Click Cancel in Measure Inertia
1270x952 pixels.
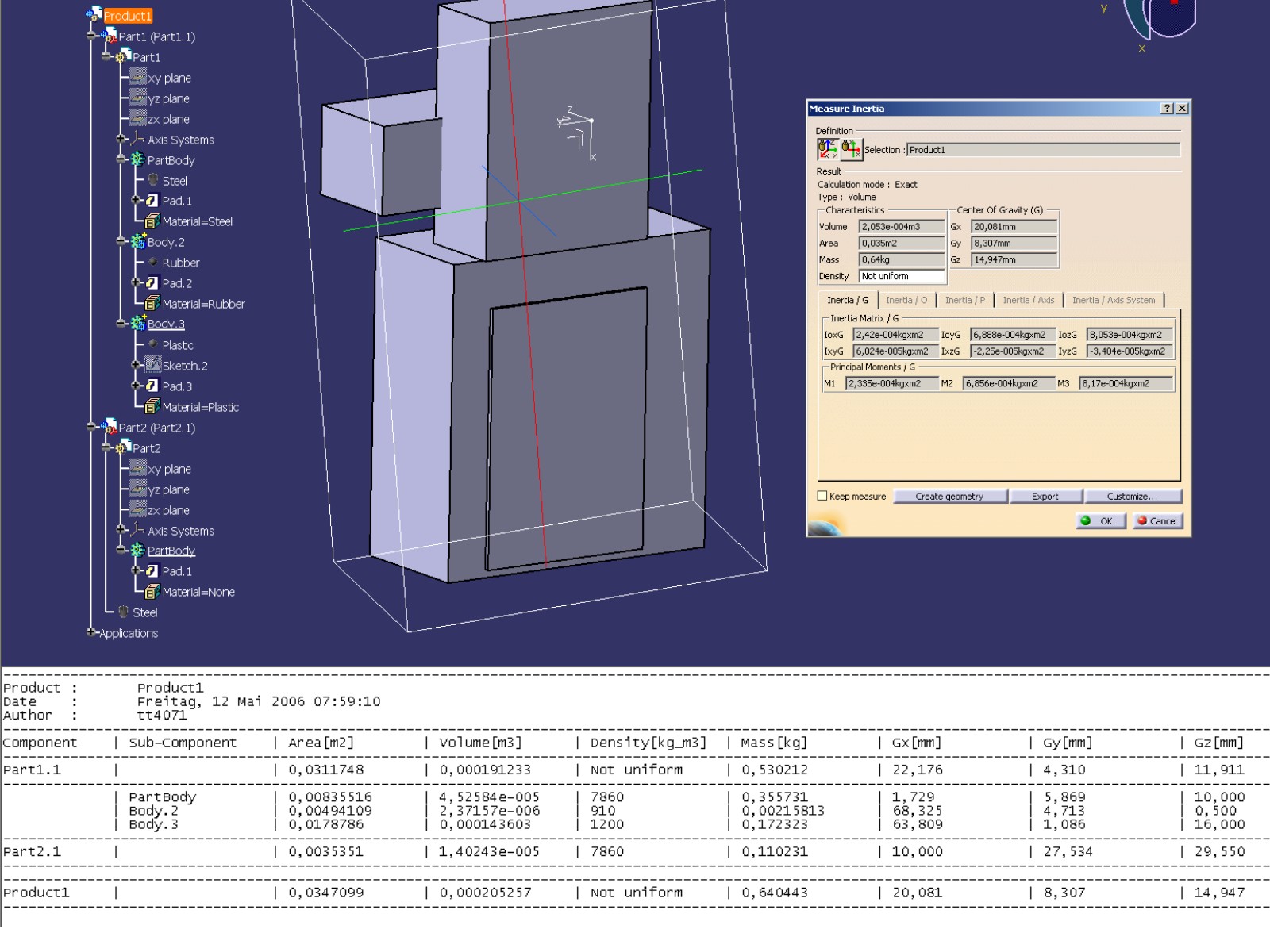pos(1158,521)
